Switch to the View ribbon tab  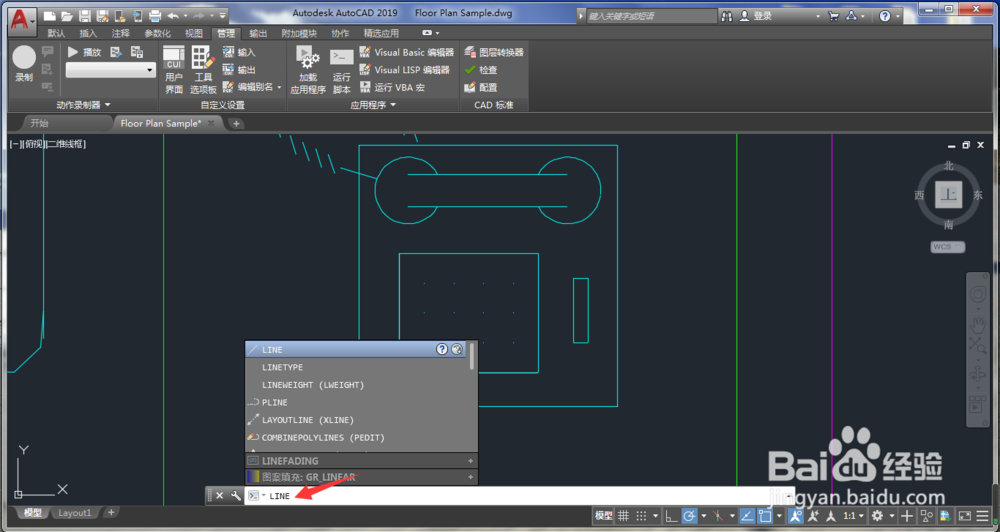(194, 33)
